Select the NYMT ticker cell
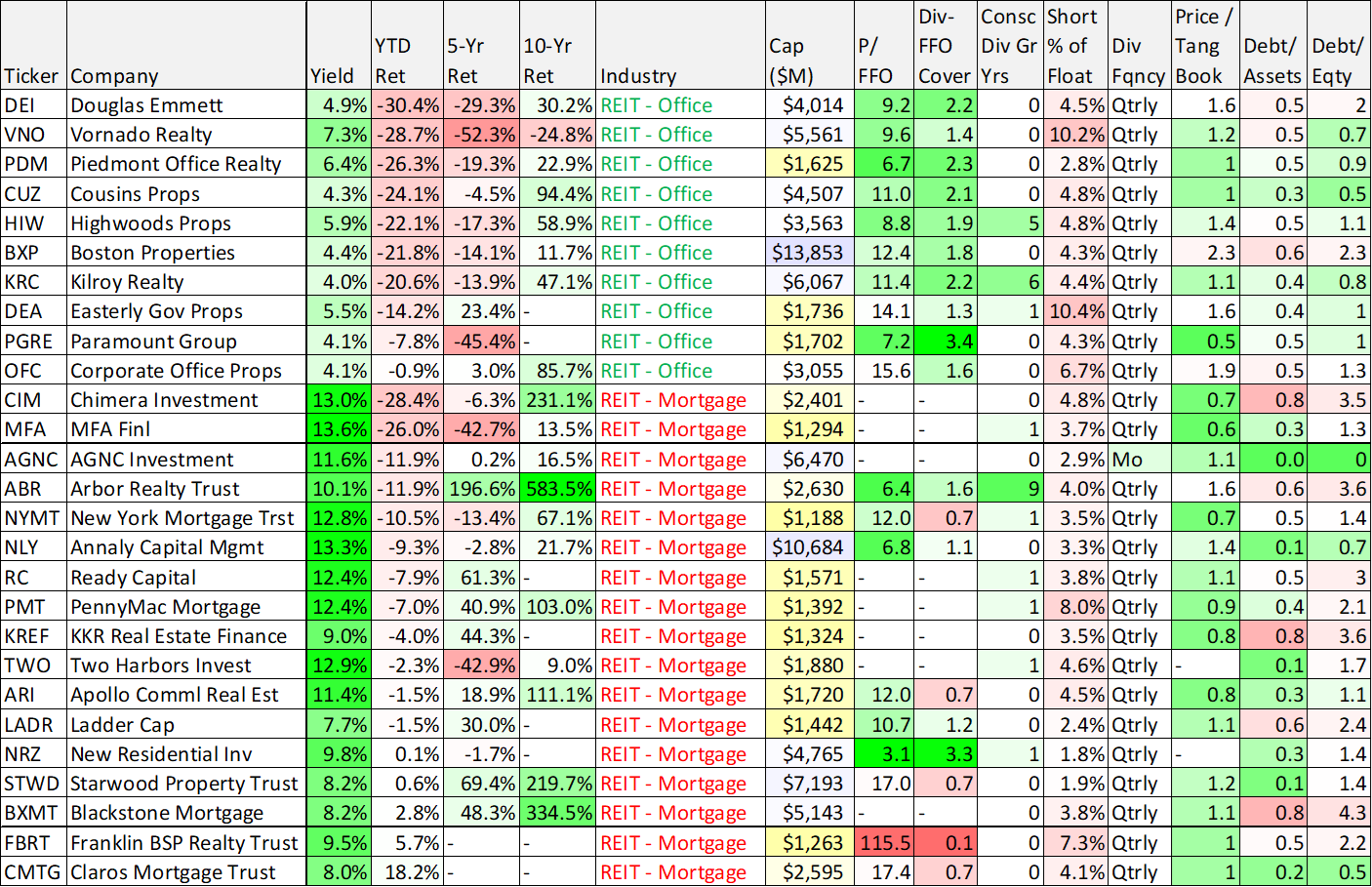The width and height of the screenshot is (1372, 887). pyautogui.click(x=34, y=518)
